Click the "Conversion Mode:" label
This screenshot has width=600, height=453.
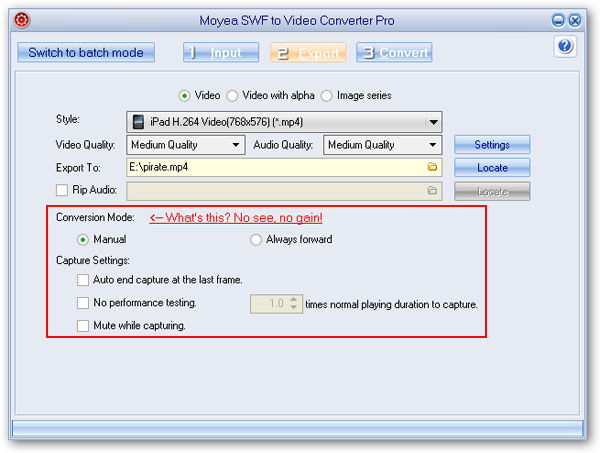95,217
